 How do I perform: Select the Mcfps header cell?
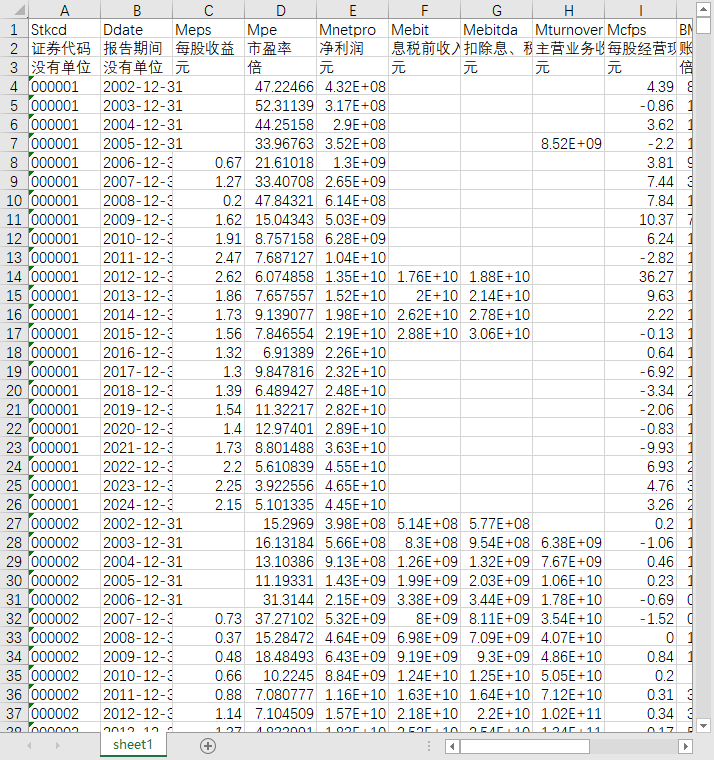tap(640, 30)
